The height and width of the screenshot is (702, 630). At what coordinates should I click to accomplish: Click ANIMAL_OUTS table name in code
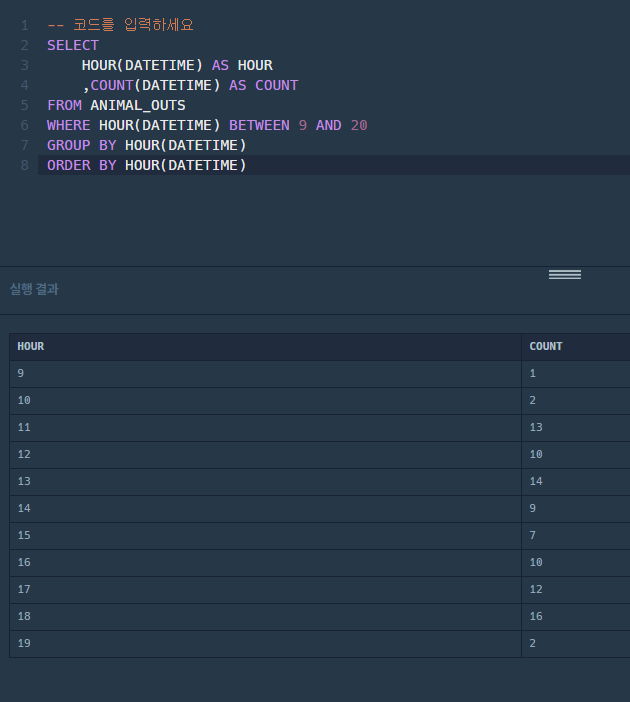138,105
